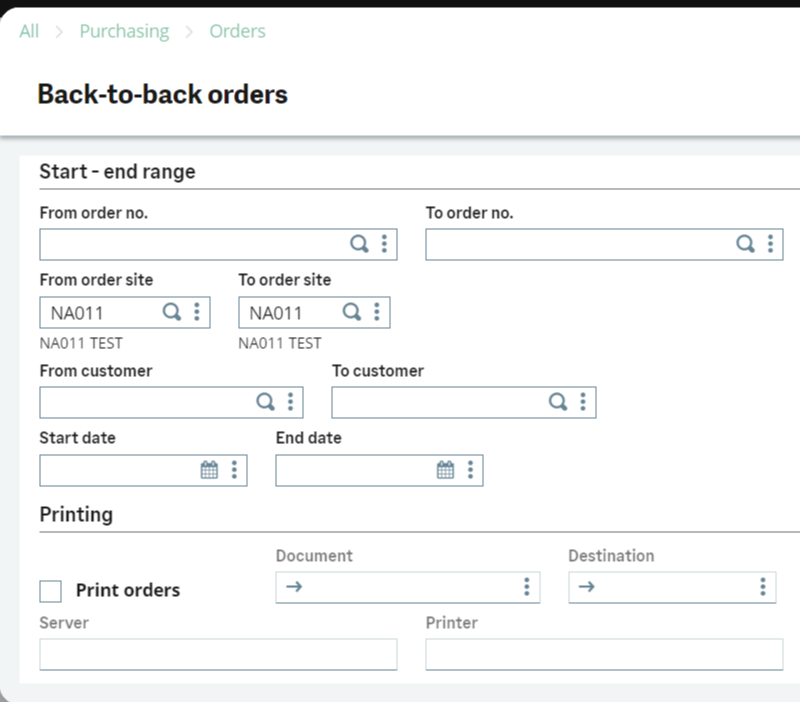Viewport: 800px width, 703px height.
Task: Enable the Print orders checkbox
Action: [x=48, y=590]
